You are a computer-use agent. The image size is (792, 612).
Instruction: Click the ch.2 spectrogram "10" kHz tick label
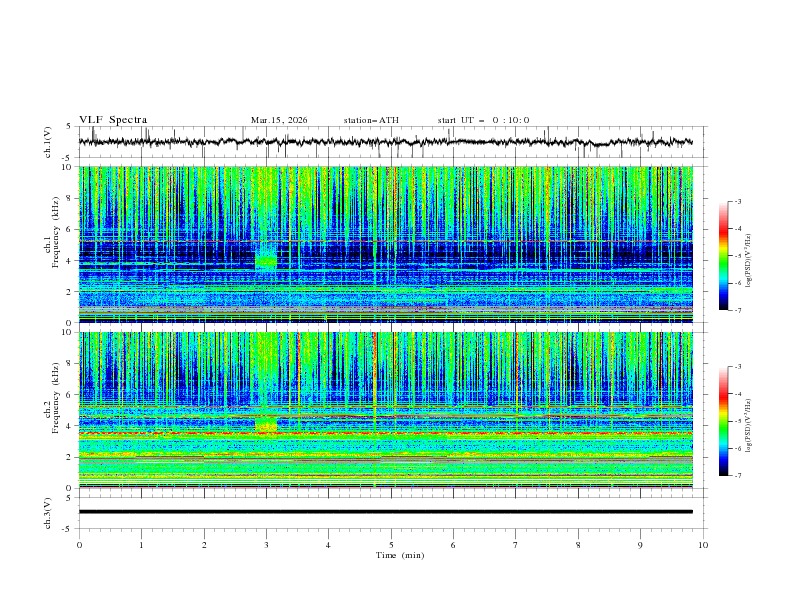point(68,332)
